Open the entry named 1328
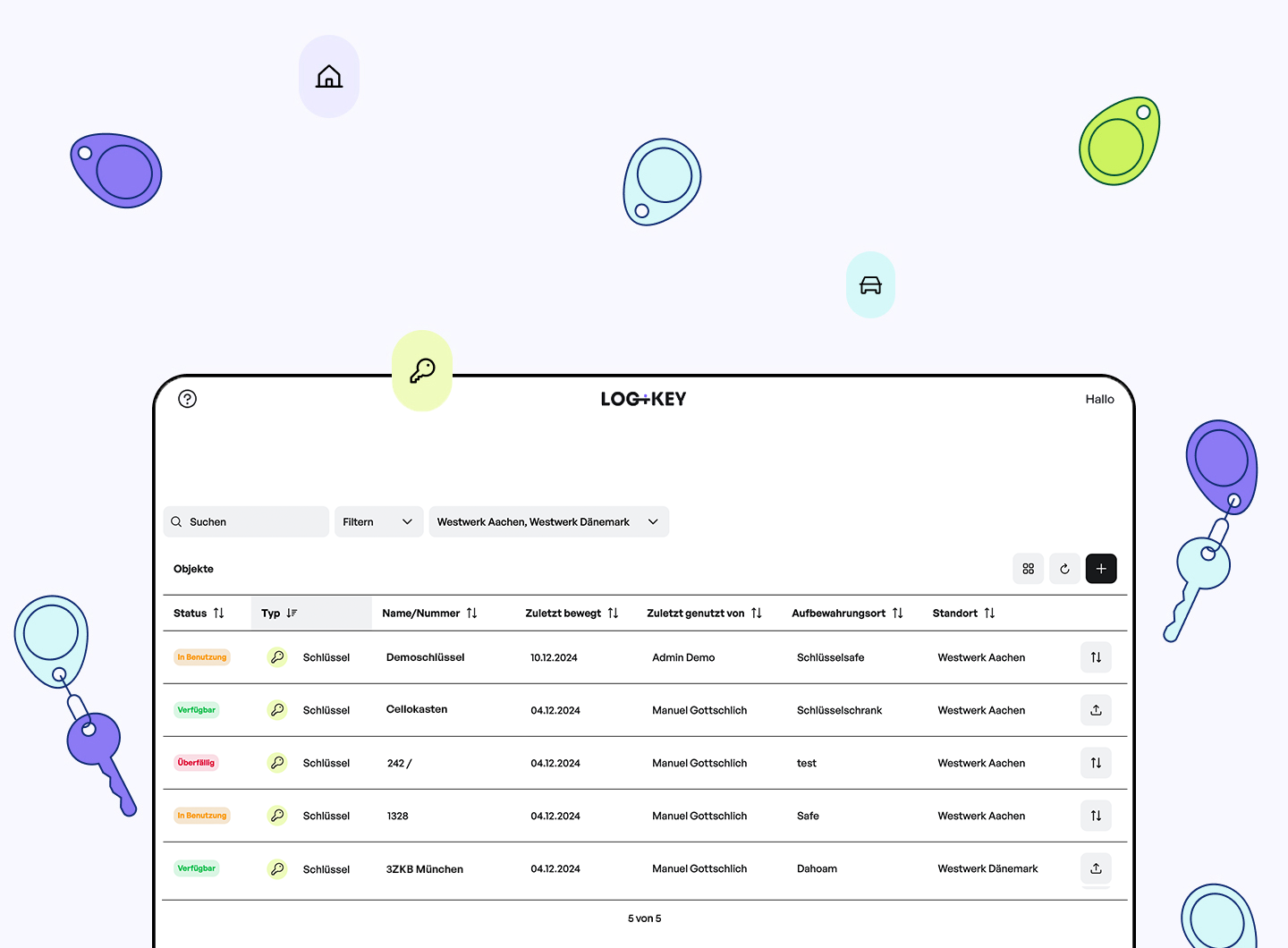 (397, 816)
